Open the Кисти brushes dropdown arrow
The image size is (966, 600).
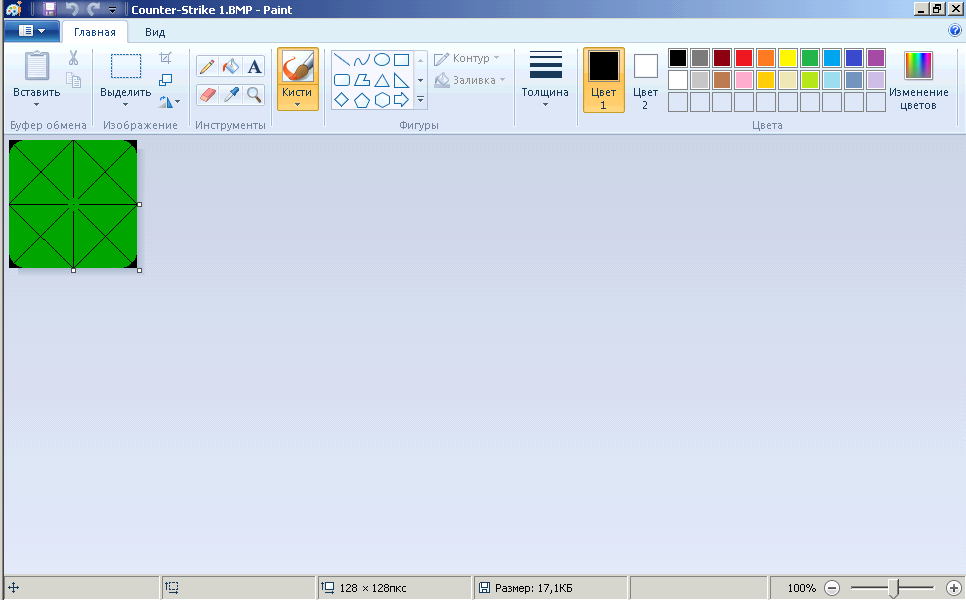[297, 105]
